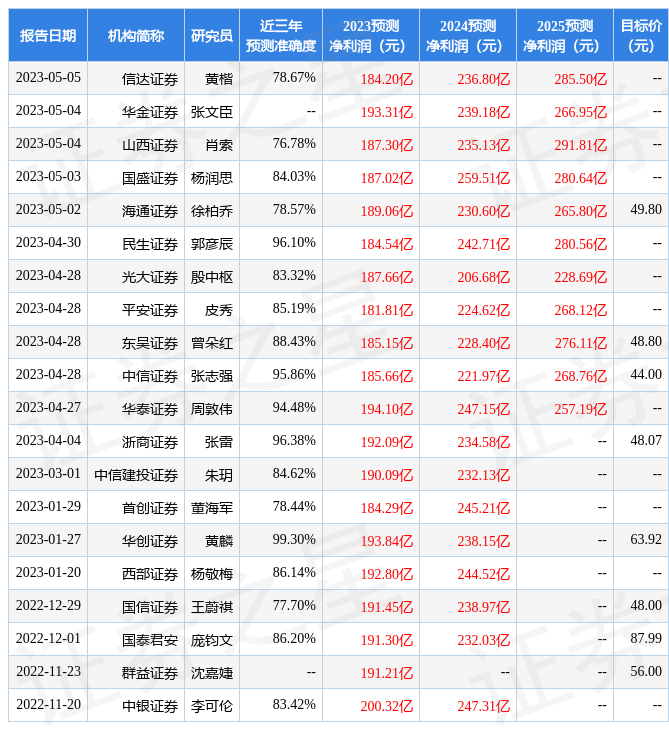Select the 中信建投证券 institution cell
Viewport: 669px width, 730px height.
(x=136, y=475)
